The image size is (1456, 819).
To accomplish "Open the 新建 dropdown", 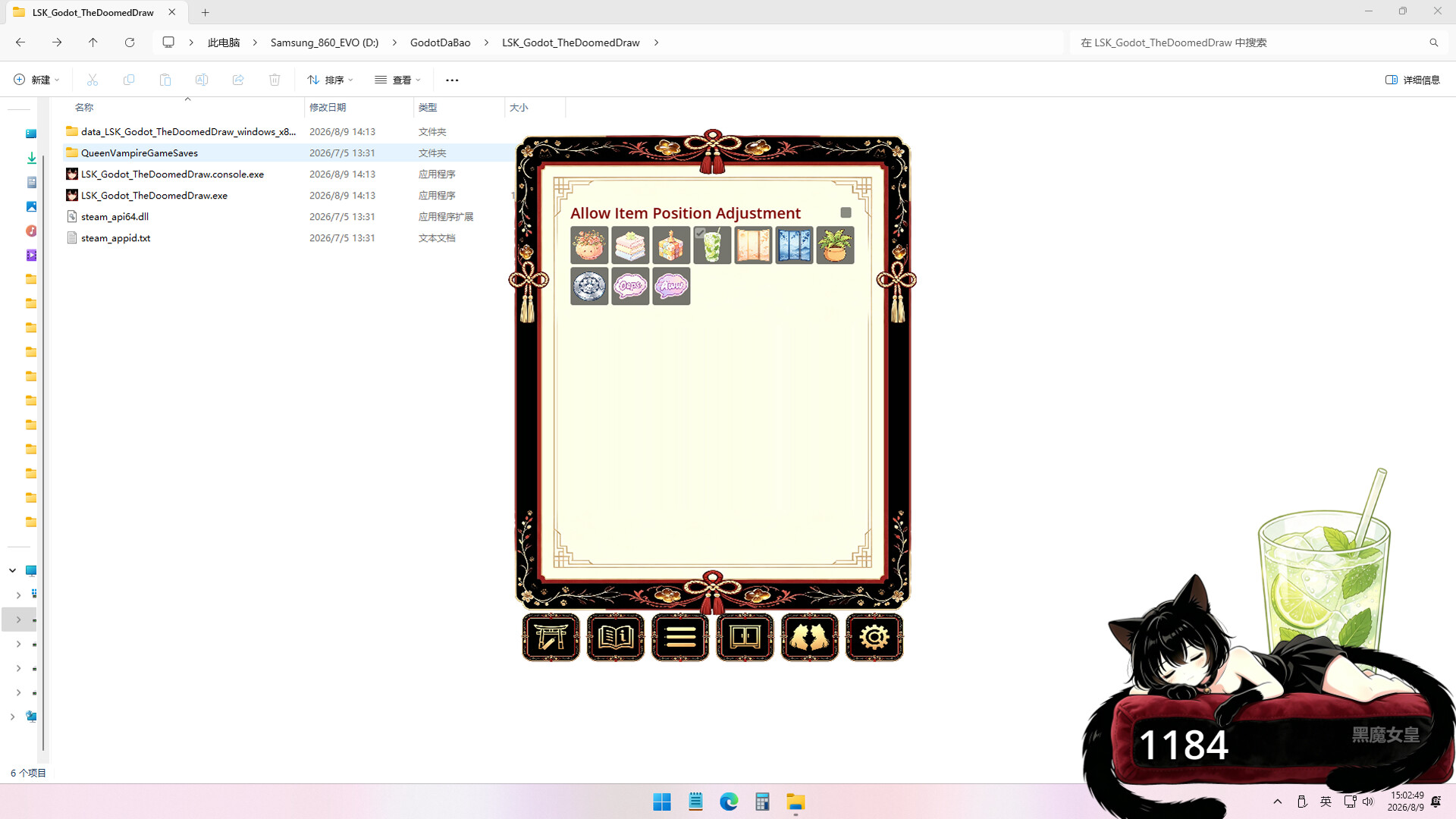I will 36,80.
